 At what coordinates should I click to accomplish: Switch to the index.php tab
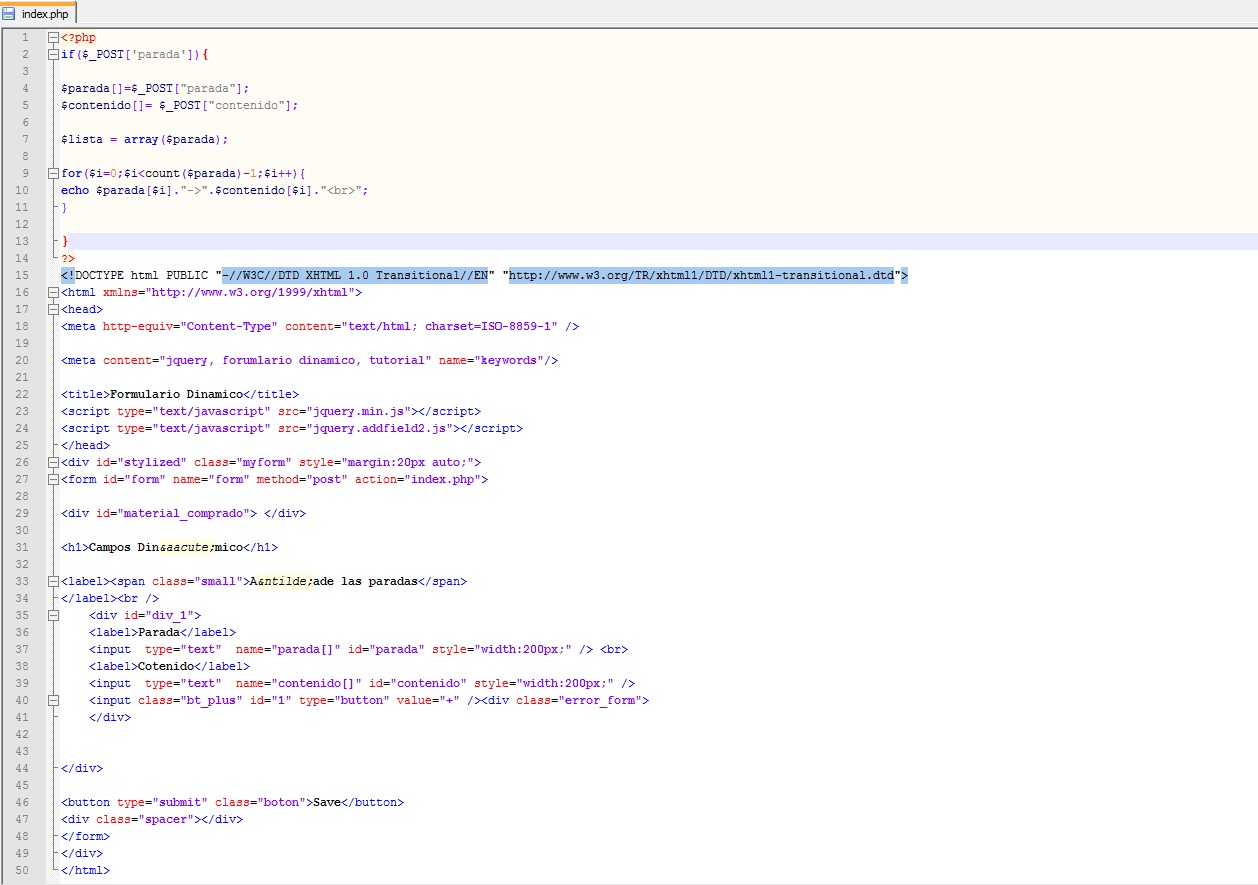(38, 12)
